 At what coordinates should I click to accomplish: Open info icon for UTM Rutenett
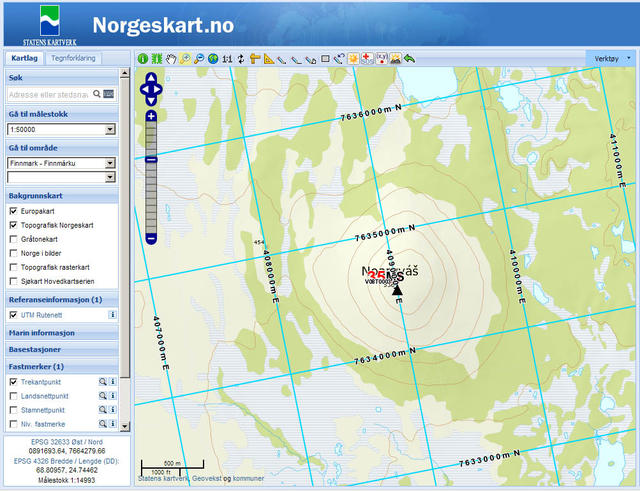coord(113,315)
